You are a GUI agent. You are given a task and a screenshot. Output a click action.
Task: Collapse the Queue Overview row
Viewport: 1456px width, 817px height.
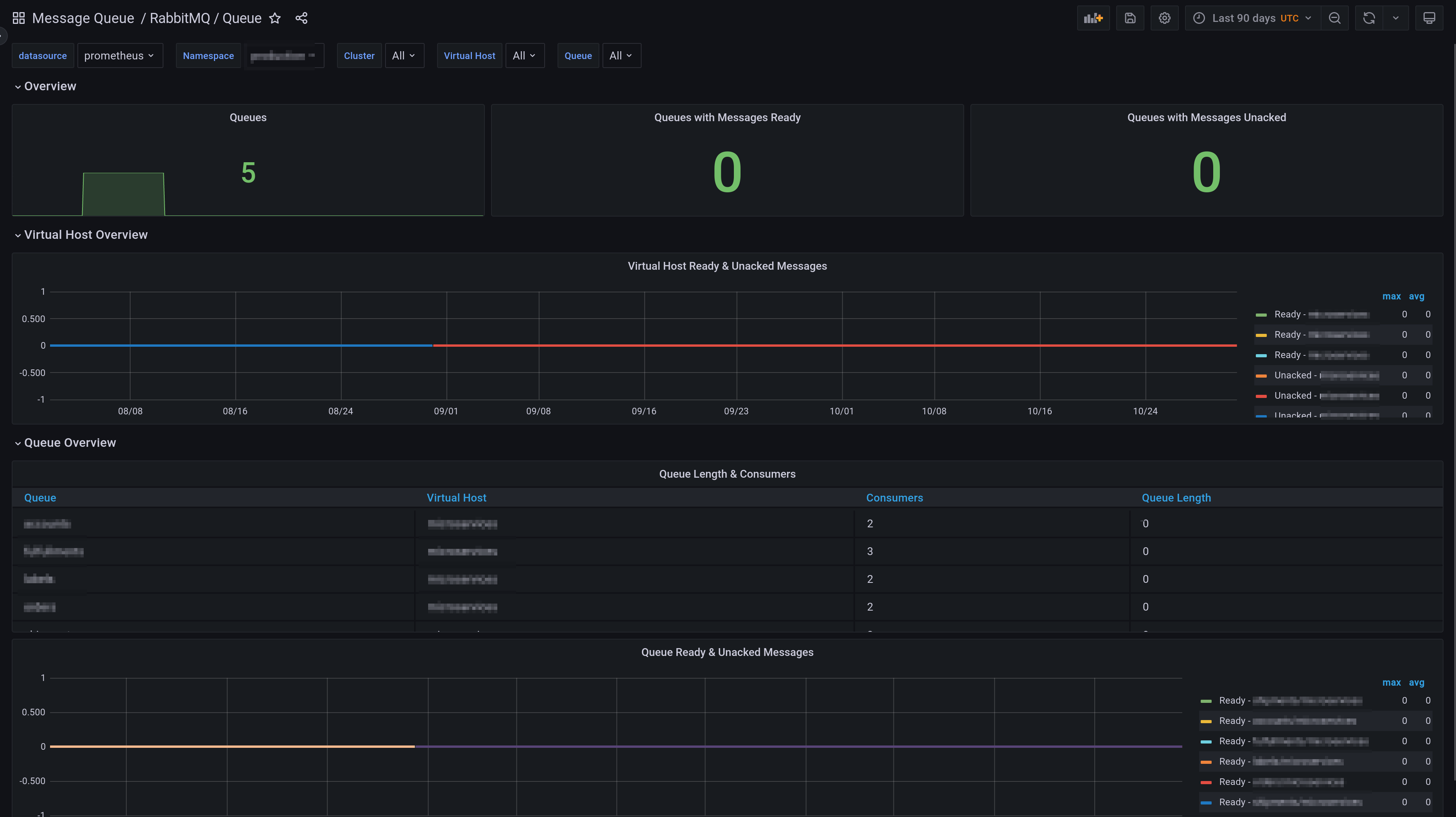click(70, 443)
